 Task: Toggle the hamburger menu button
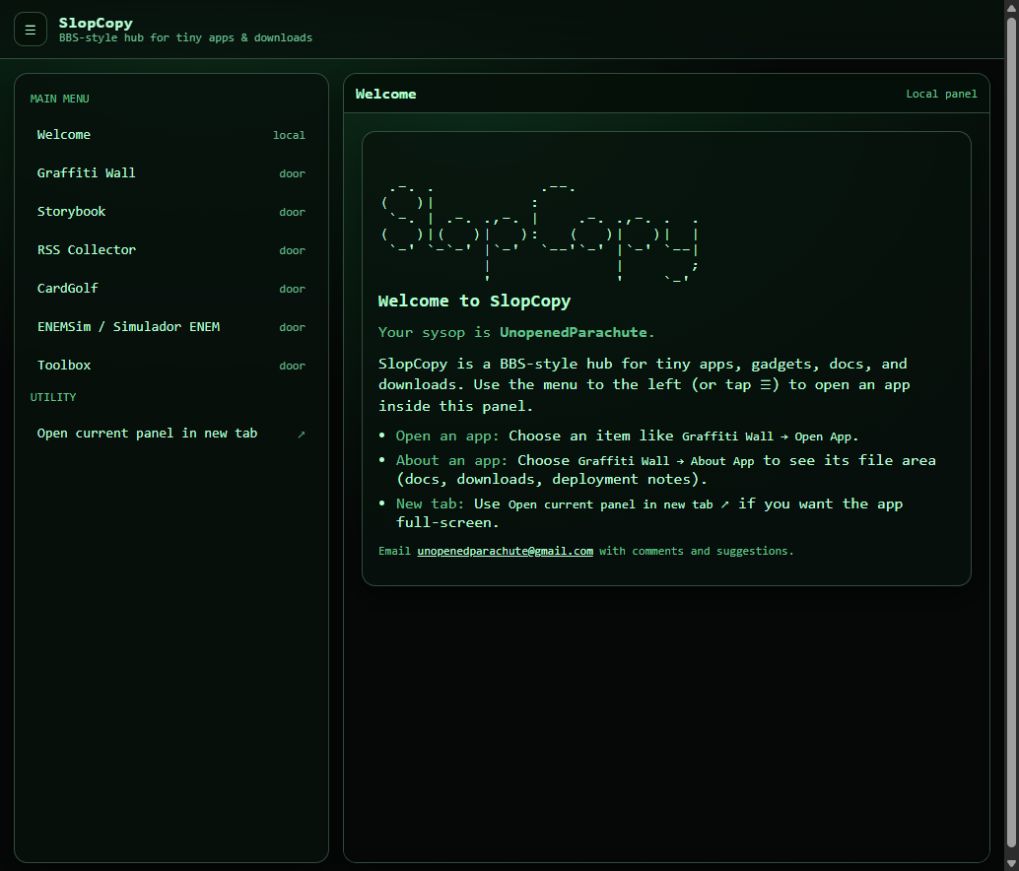30,29
